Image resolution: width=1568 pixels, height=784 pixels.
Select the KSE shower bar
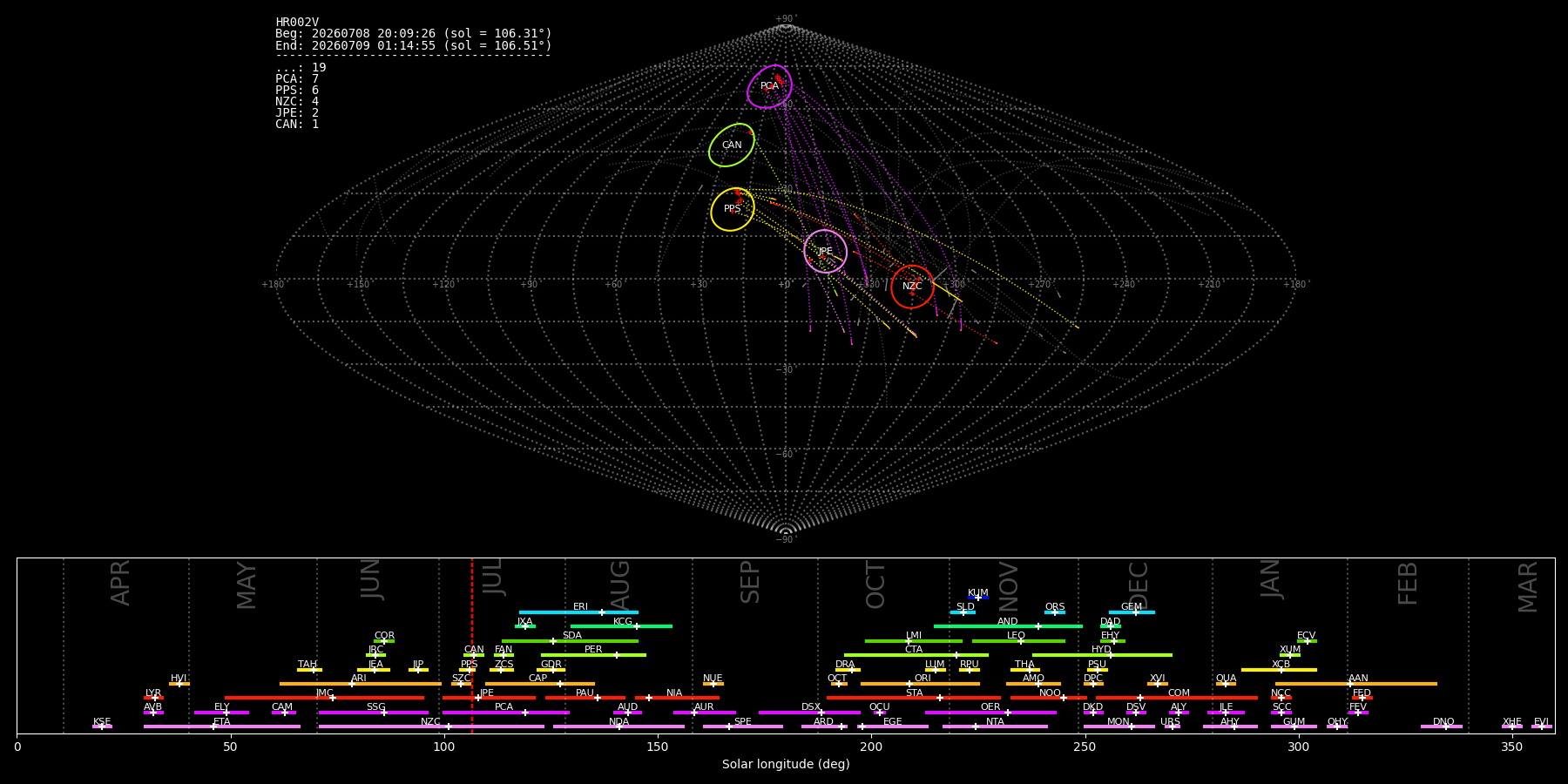tap(102, 727)
